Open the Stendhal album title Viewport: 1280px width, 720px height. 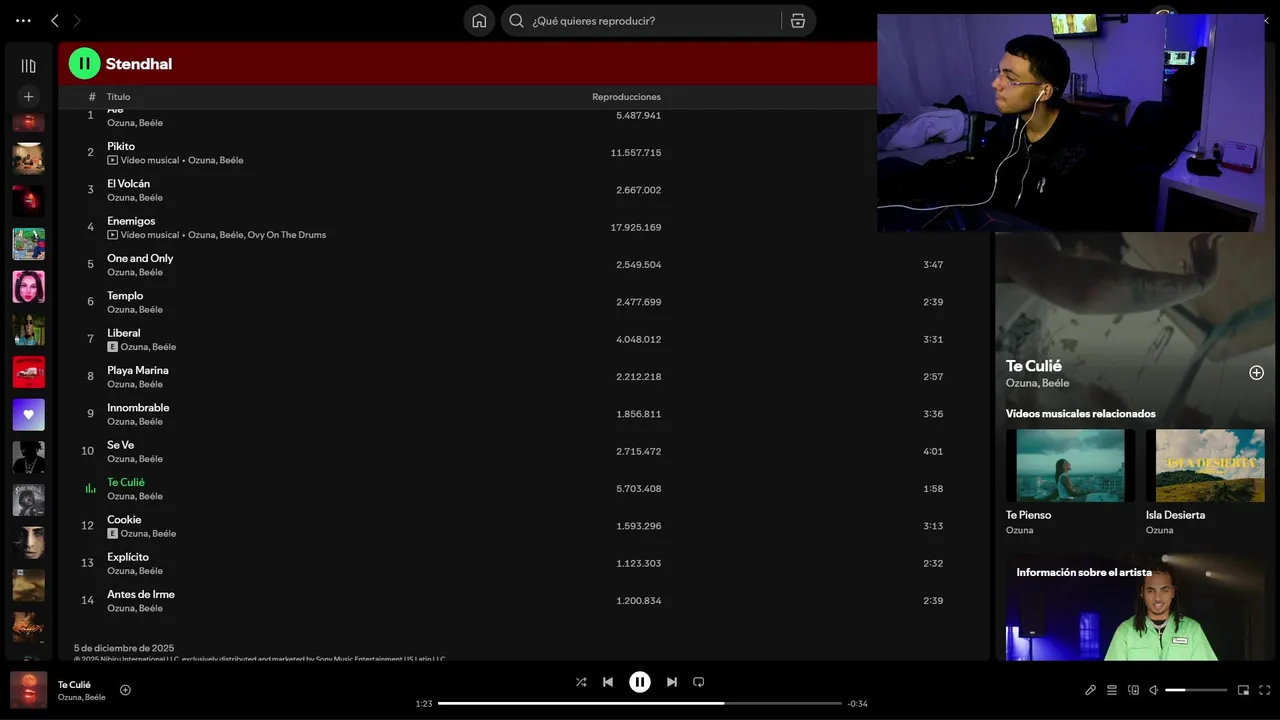pyautogui.click(x=139, y=64)
